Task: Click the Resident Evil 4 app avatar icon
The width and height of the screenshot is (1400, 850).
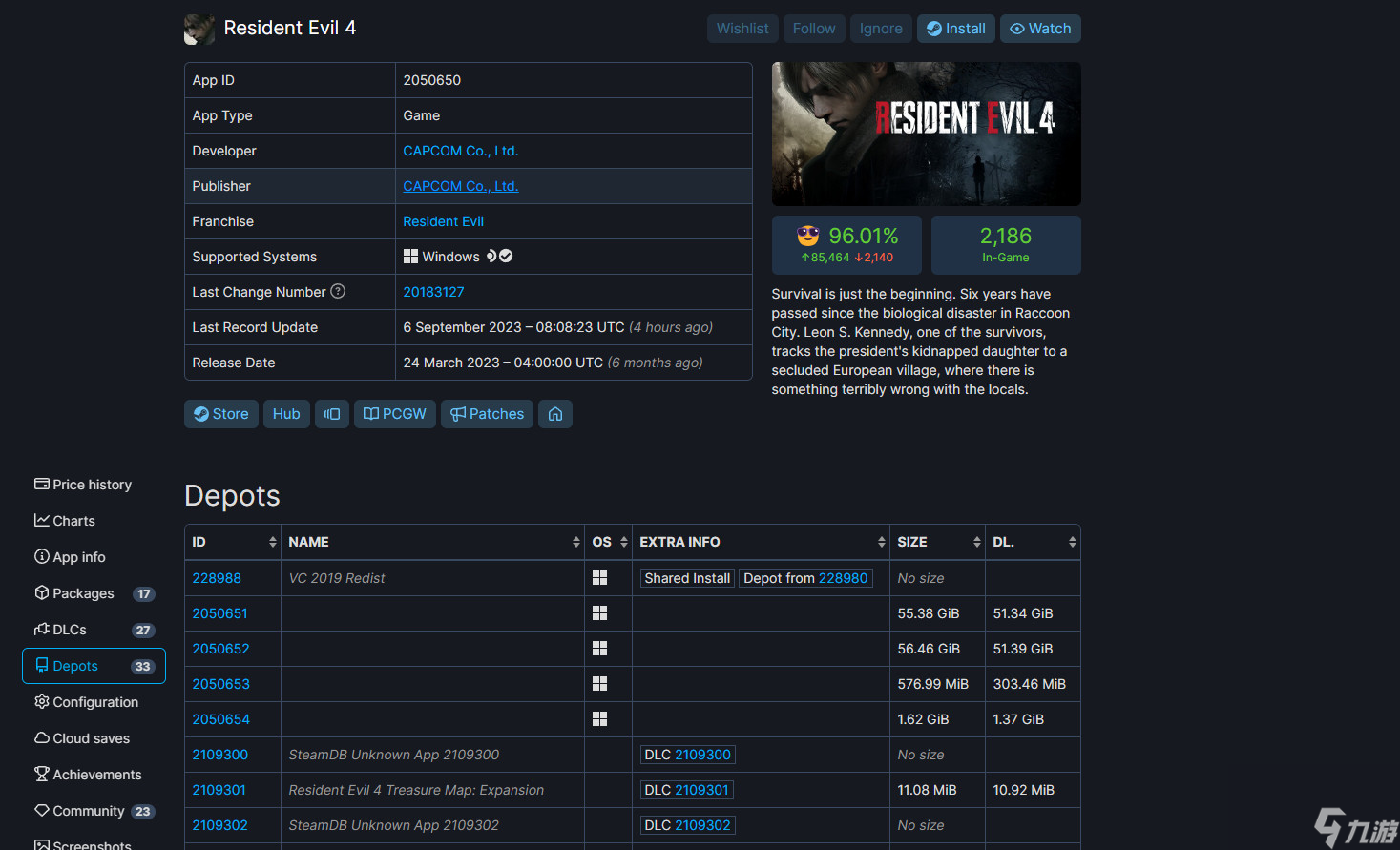Action: pos(199,29)
